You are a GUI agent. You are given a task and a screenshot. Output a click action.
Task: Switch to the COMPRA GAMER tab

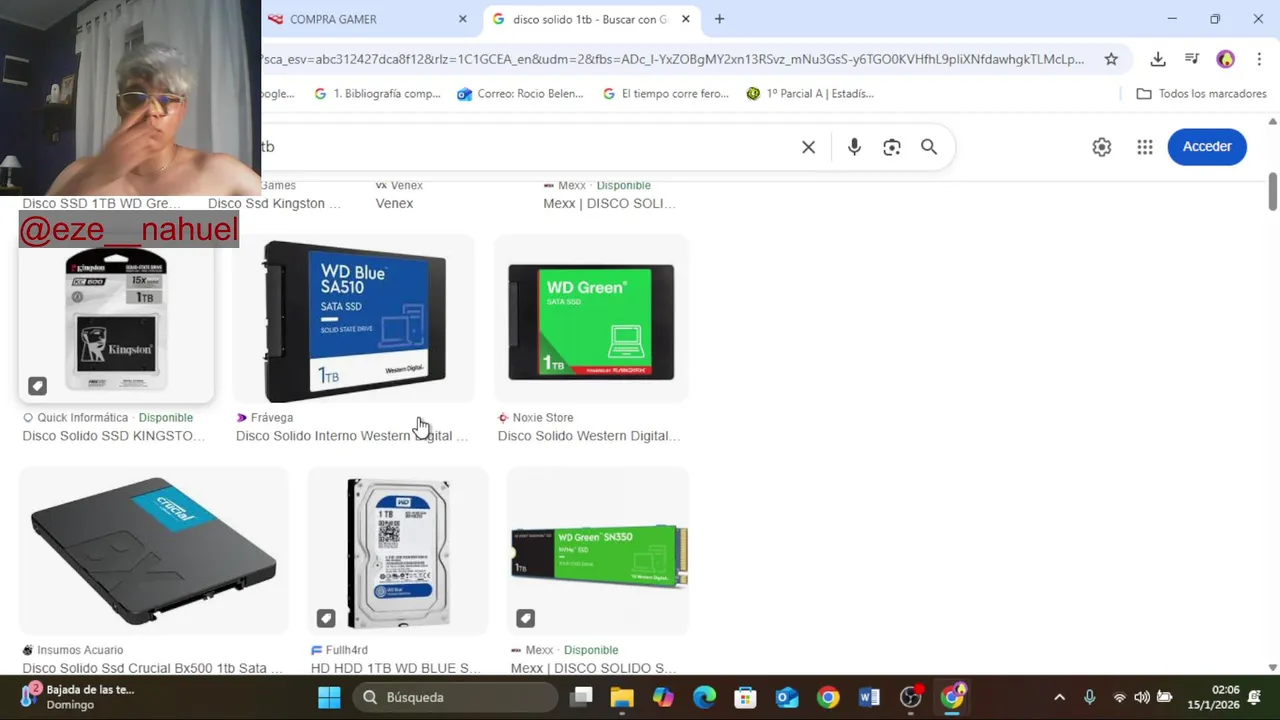click(x=368, y=19)
